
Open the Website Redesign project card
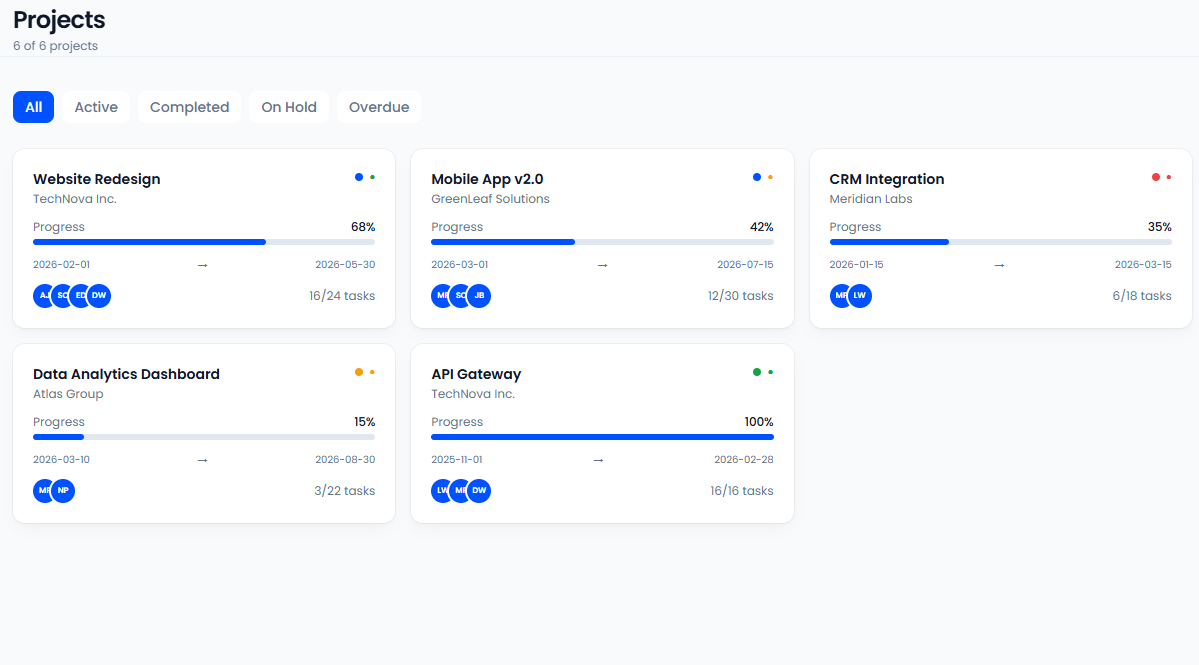coord(203,238)
